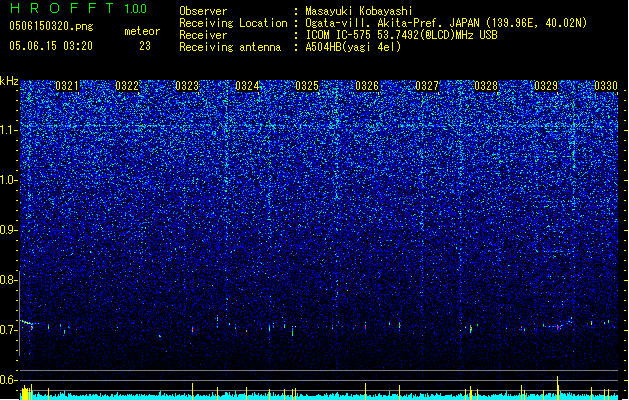The width and height of the screenshot is (629, 400).
Task: Click the 0330 time marker
Action: point(606,86)
